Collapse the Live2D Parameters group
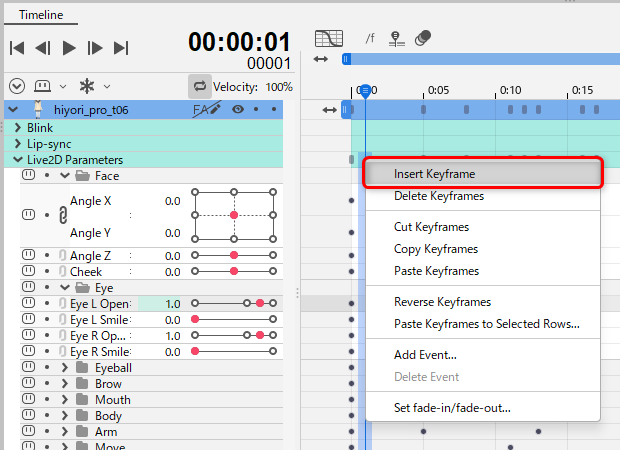 point(17,160)
